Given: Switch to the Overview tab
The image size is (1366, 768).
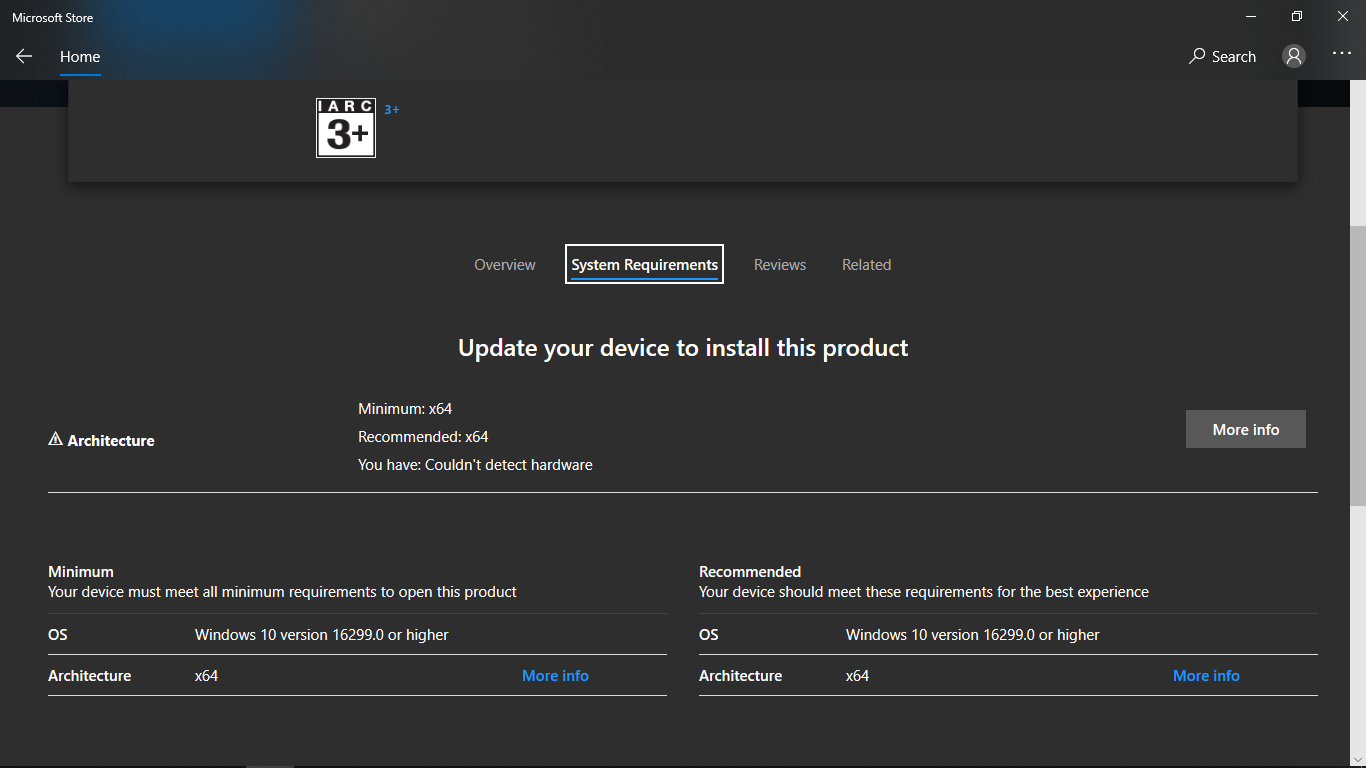Looking at the screenshot, I should pyautogui.click(x=505, y=265).
